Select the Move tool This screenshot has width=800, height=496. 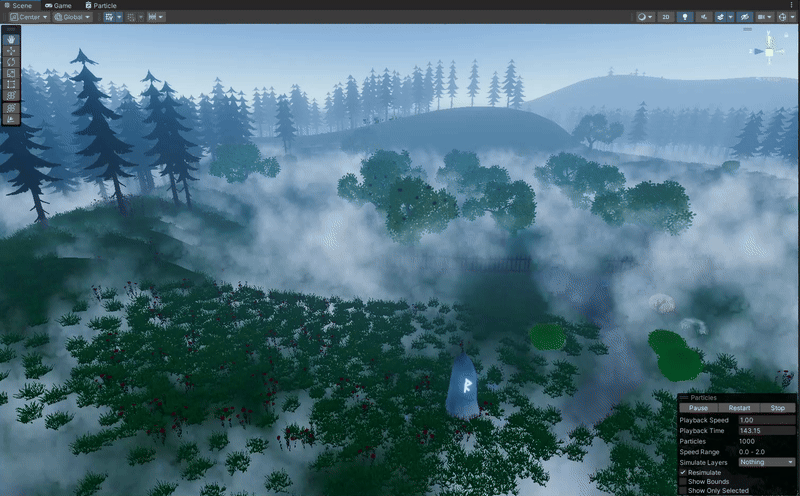pyautogui.click(x=12, y=50)
